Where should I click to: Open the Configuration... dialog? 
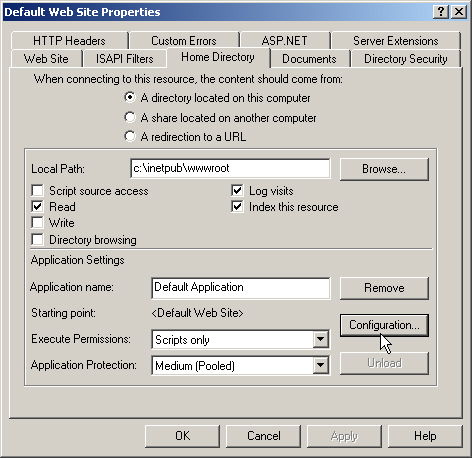click(384, 325)
